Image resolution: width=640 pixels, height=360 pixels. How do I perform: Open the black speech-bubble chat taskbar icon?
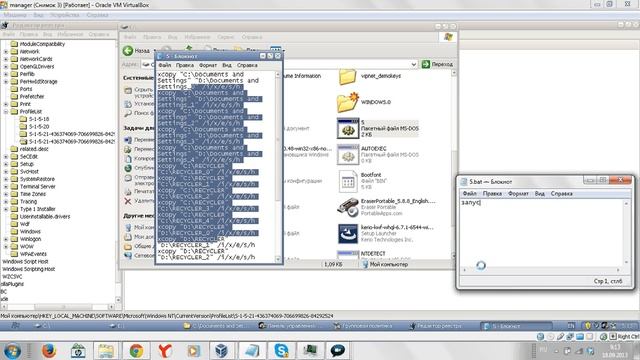pos(338,351)
